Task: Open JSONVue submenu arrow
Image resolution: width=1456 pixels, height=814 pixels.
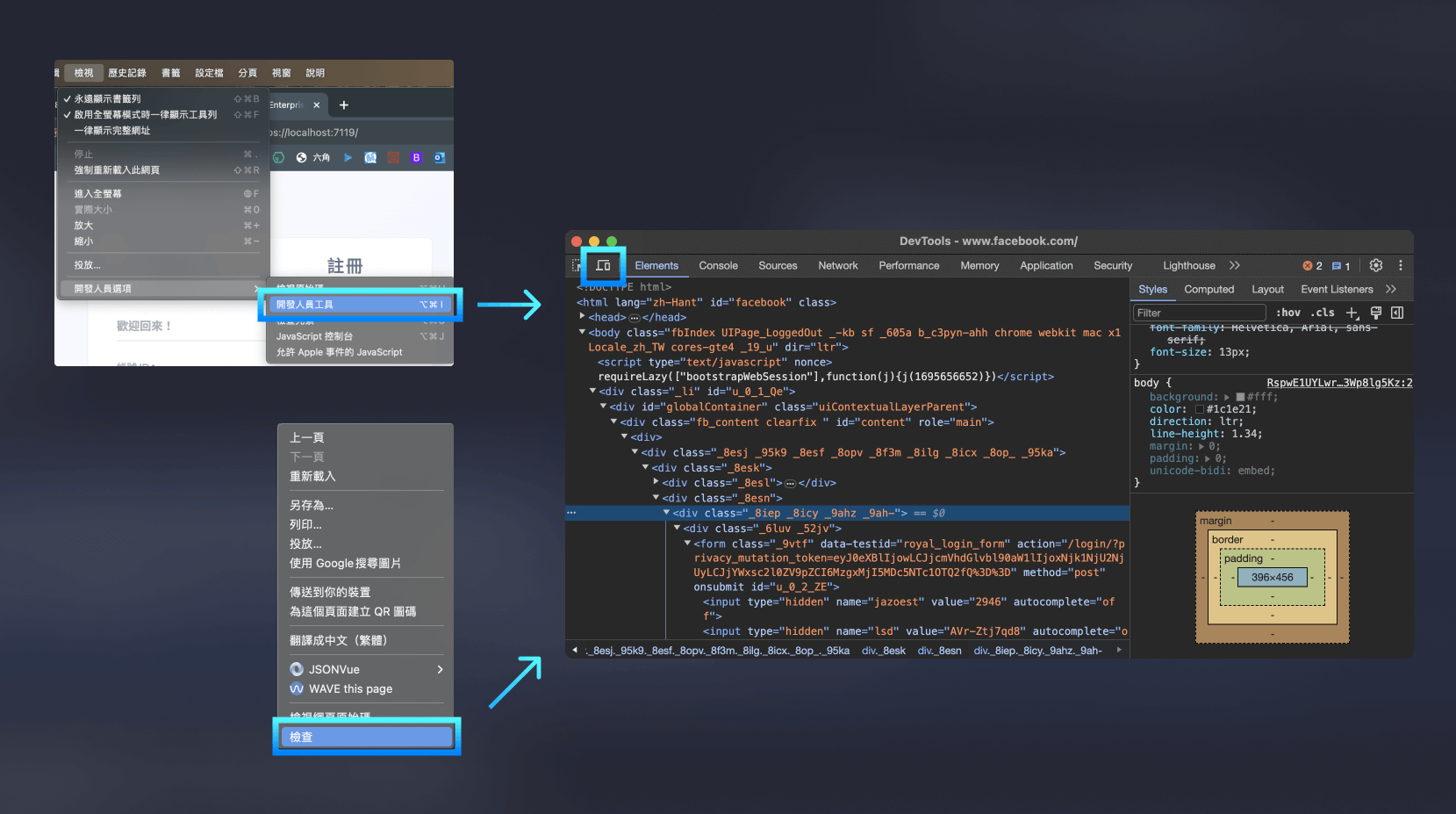Action: (440, 669)
